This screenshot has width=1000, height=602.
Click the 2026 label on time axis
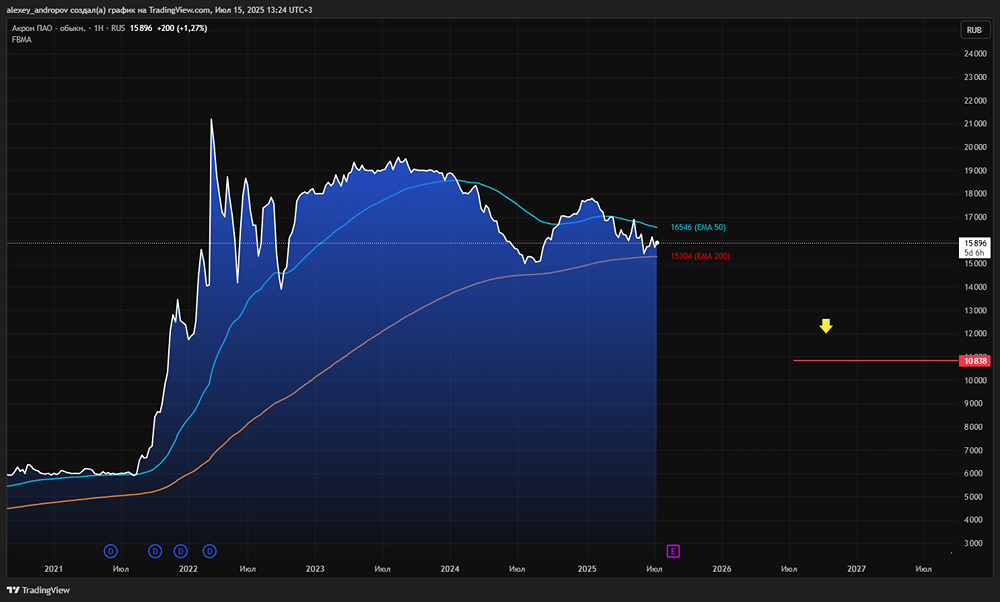pos(721,569)
